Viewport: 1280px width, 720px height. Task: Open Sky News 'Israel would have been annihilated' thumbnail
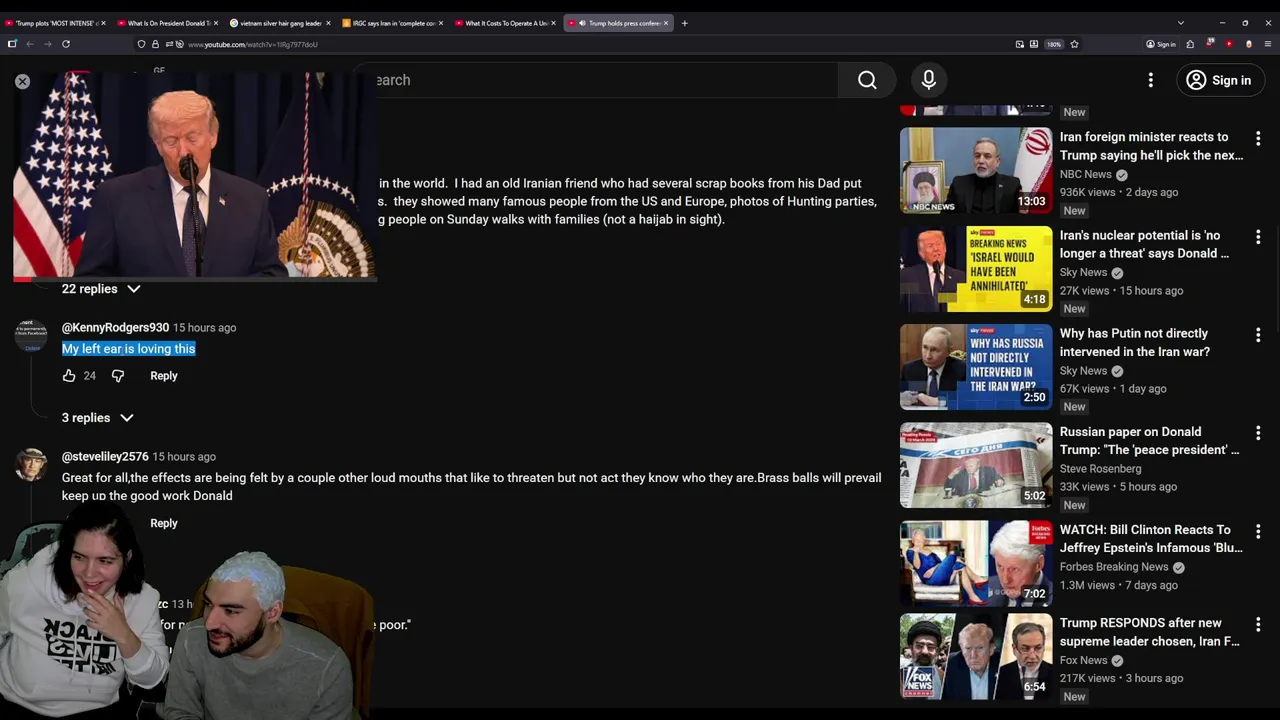(976, 268)
